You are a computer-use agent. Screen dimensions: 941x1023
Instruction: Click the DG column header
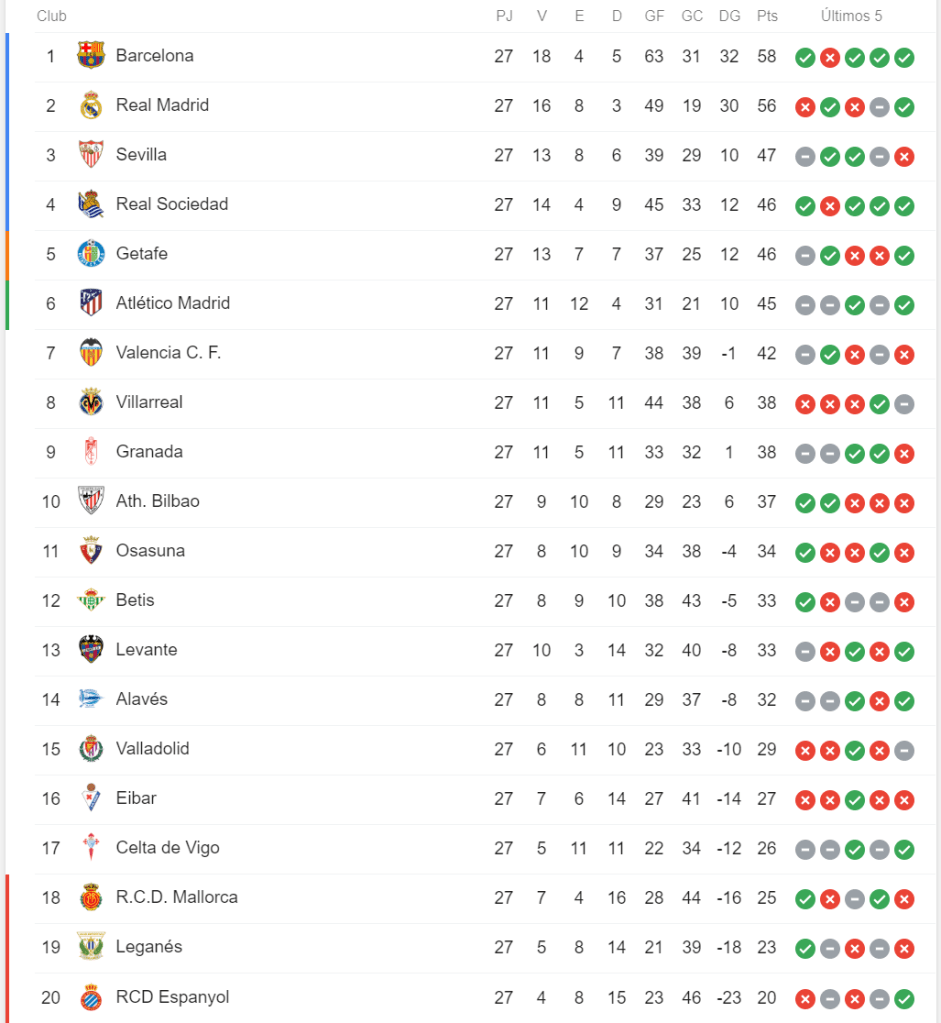click(729, 16)
